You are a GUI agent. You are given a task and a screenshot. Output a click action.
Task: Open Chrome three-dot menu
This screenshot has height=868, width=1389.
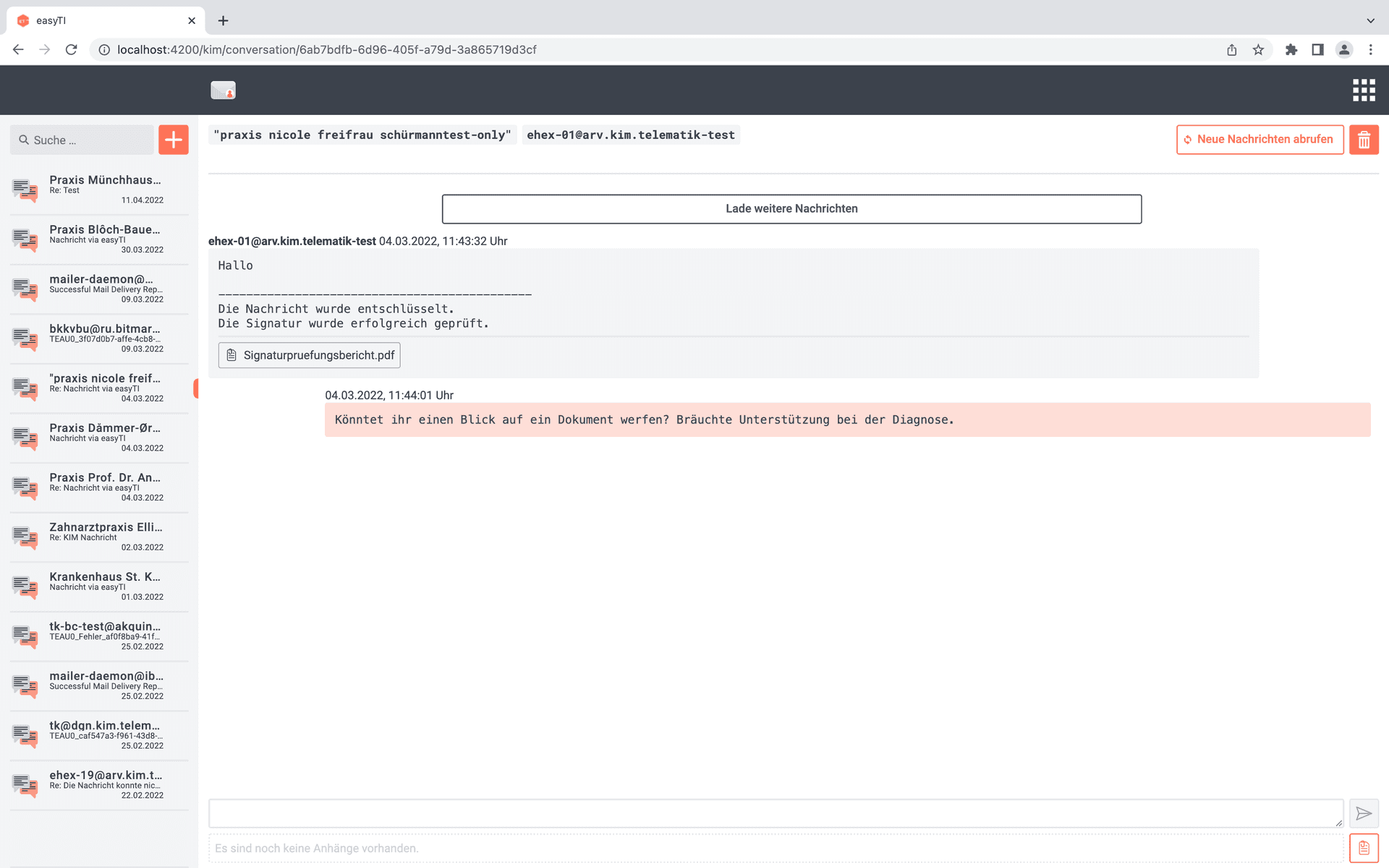pos(1370,50)
